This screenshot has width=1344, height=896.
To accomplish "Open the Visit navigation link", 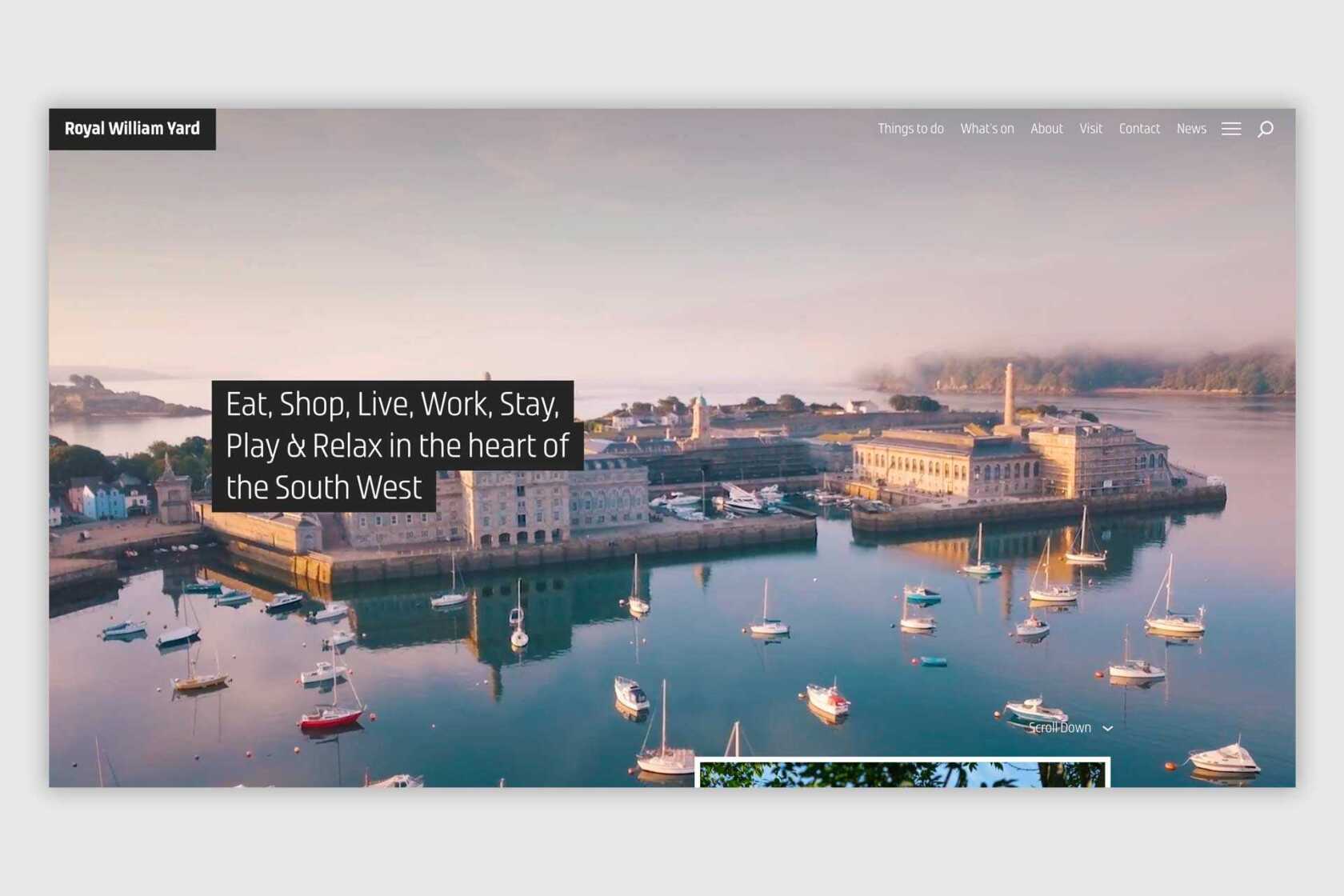I will (1090, 129).
